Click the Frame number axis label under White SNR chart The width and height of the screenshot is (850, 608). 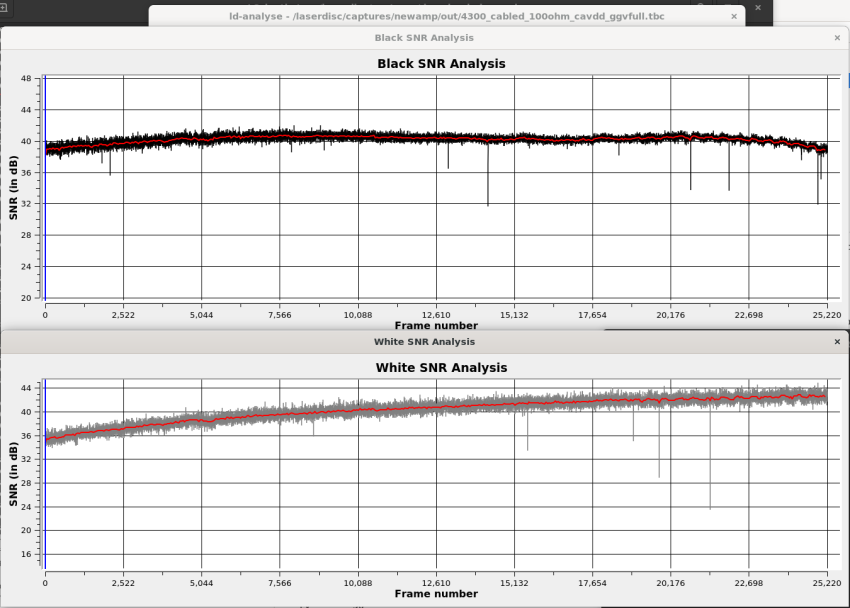tap(436, 594)
